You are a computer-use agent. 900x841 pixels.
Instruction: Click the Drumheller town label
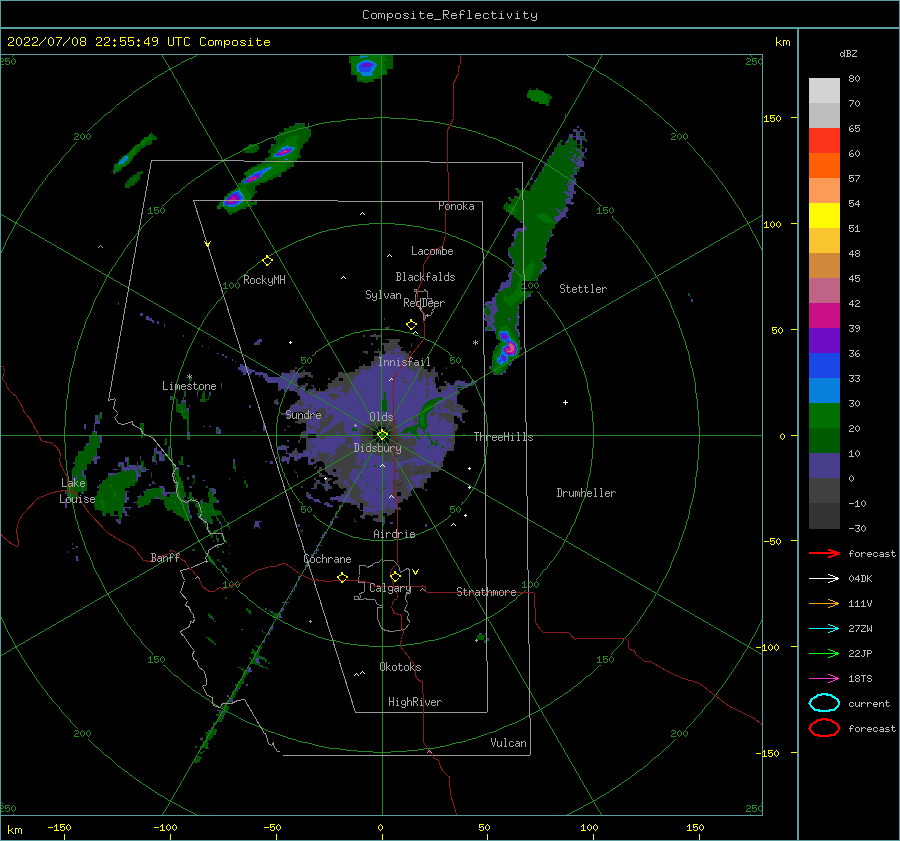tap(586, 493)
